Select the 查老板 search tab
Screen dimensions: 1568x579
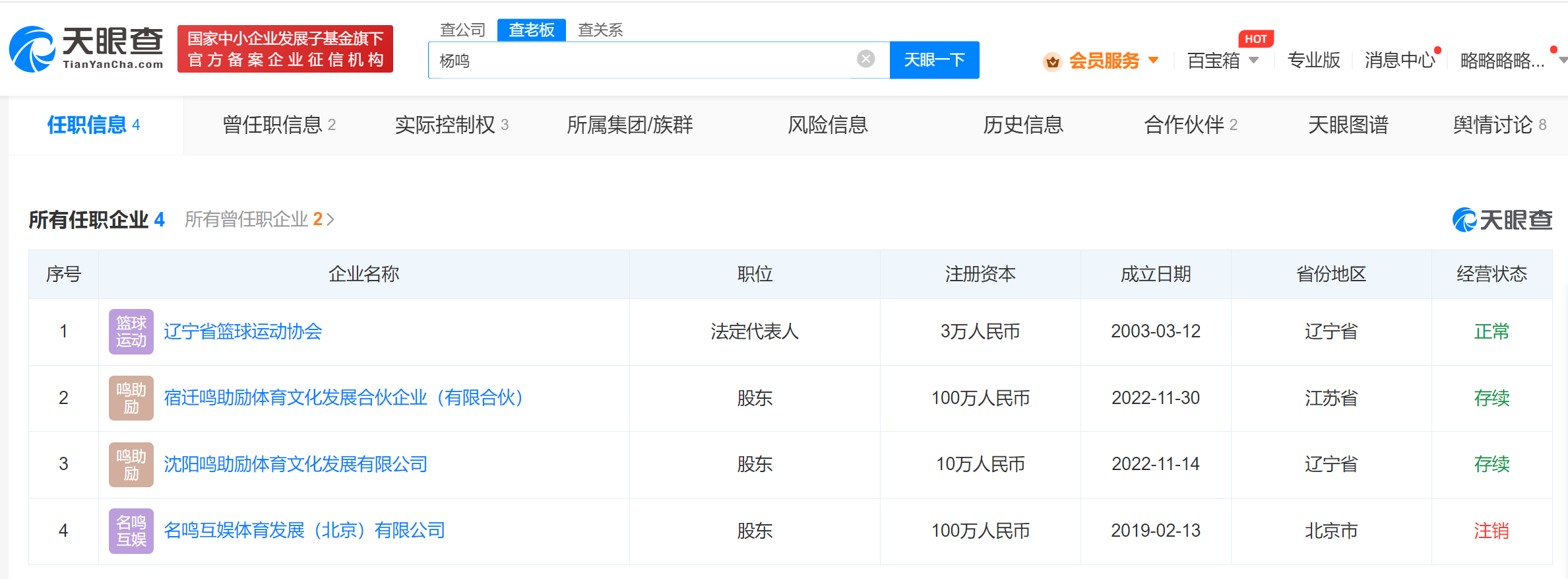pos(531,30)
